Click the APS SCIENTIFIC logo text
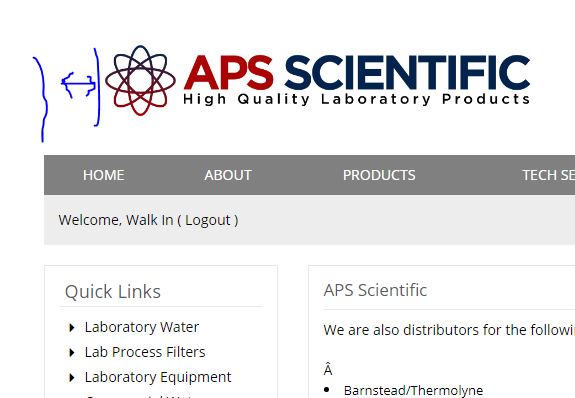The image size is (575, 398). click(x=357, y=73)
